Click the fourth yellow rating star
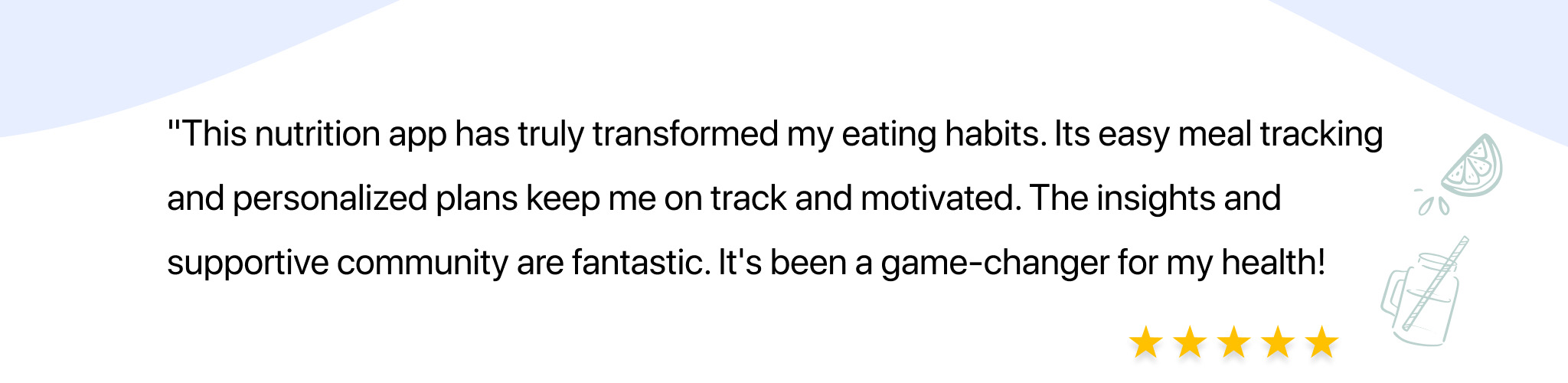Viewport: 1568px width, 383px height. click(1278, 342)
